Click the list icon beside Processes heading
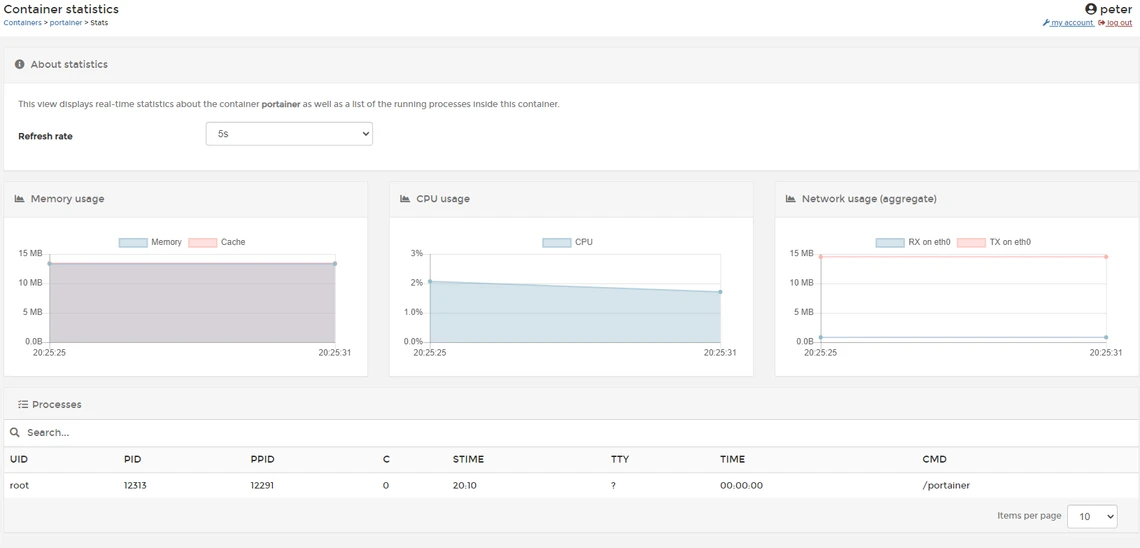 (23, 404)
